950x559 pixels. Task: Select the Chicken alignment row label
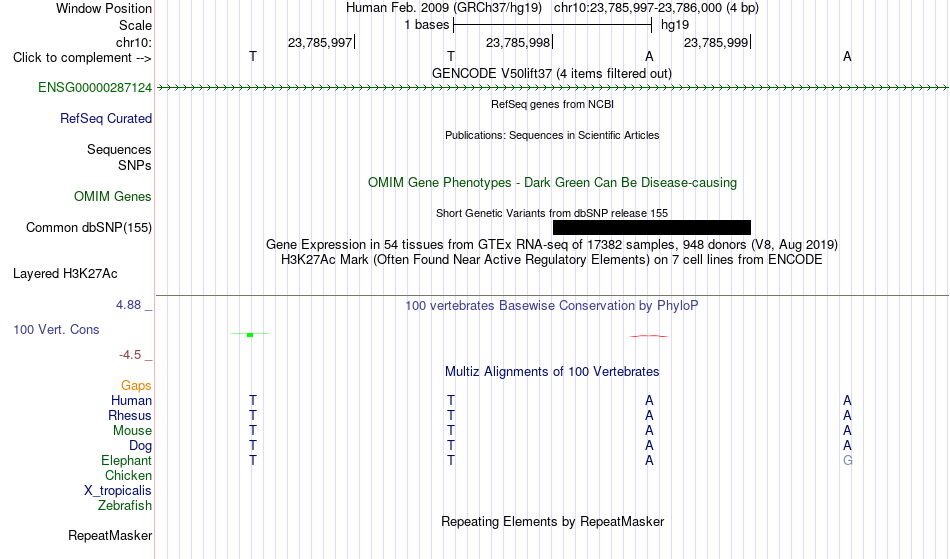[128, 476]
